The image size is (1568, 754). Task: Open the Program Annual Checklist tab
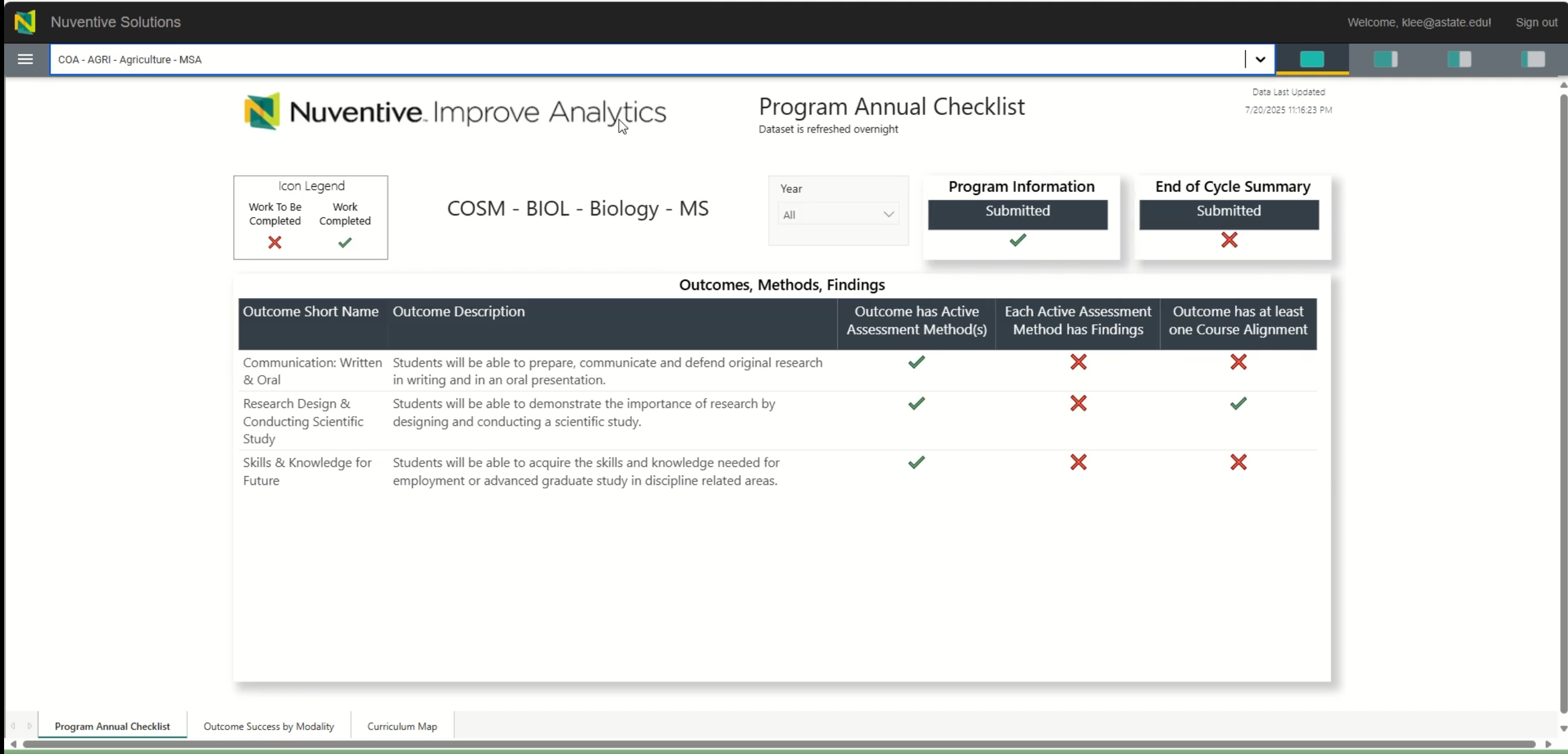click(x=112, y=726)
